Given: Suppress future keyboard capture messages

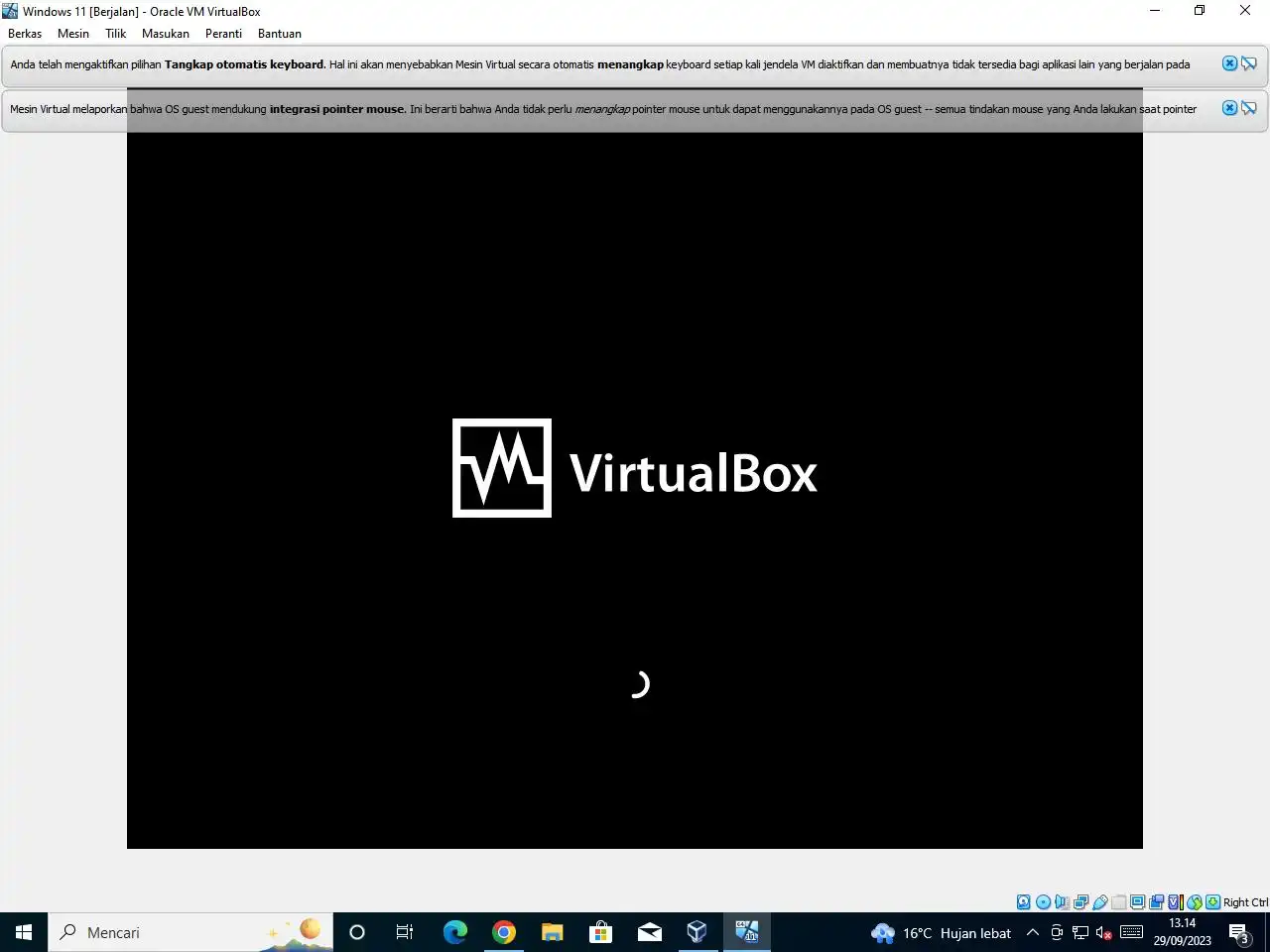Looking at the screenshot, I should coord(1249,63).
